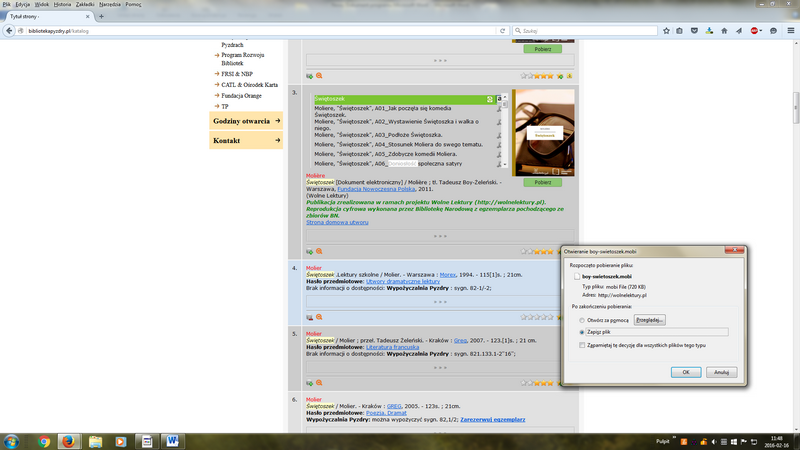
Task: Choose 'Otwórz za pomocą' radio option
Action: coord(582,319)
